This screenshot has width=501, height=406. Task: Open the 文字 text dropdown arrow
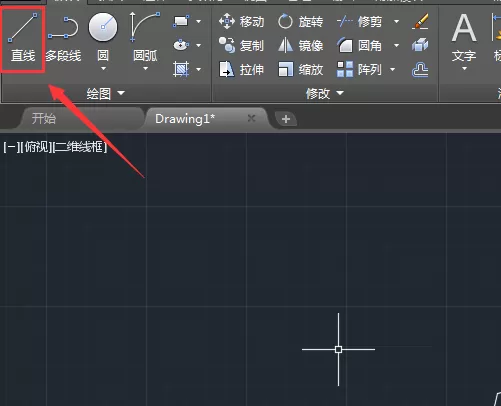(x=464, y=69)
